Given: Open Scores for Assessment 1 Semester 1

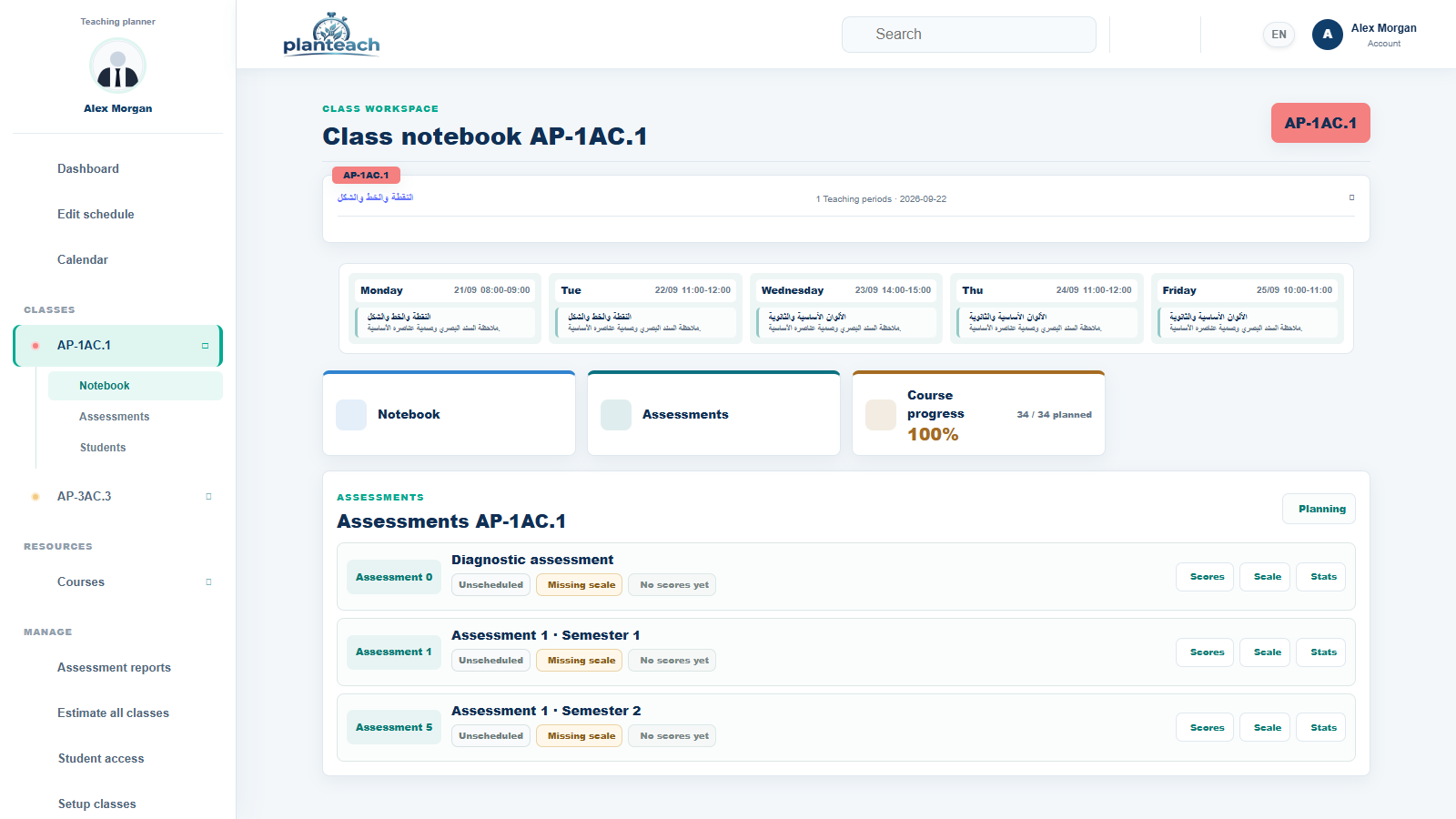Looking at the screenshot, I should click(x=1204, y=652).
